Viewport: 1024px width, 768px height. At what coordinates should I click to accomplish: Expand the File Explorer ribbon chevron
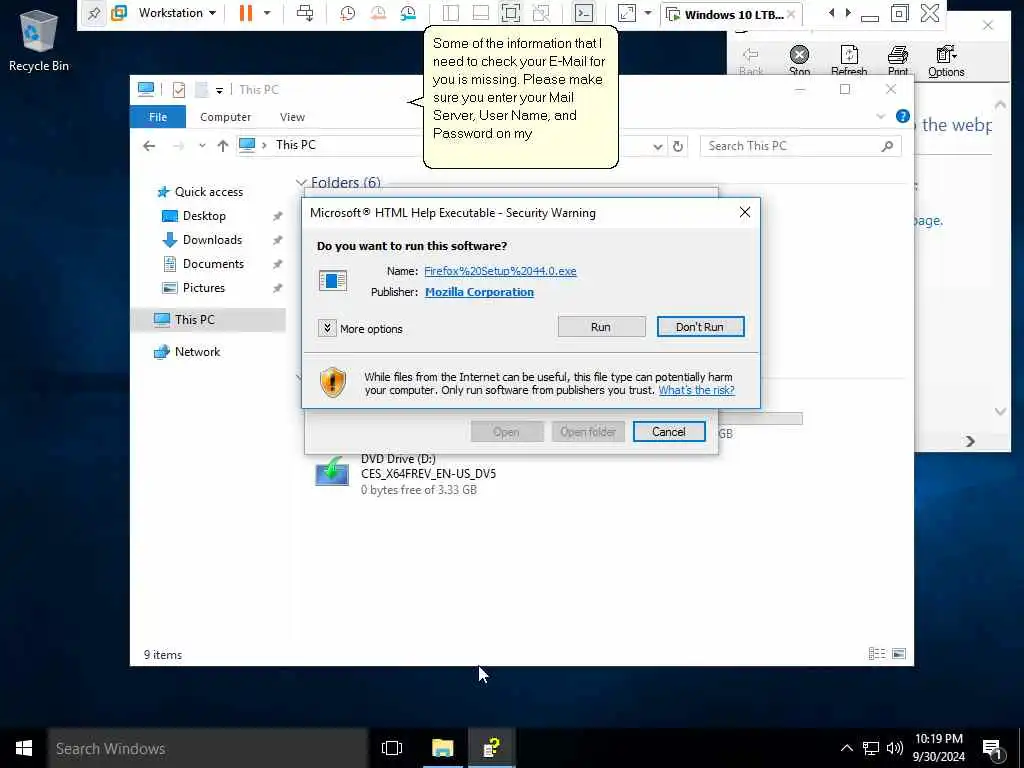coord(880,117)
